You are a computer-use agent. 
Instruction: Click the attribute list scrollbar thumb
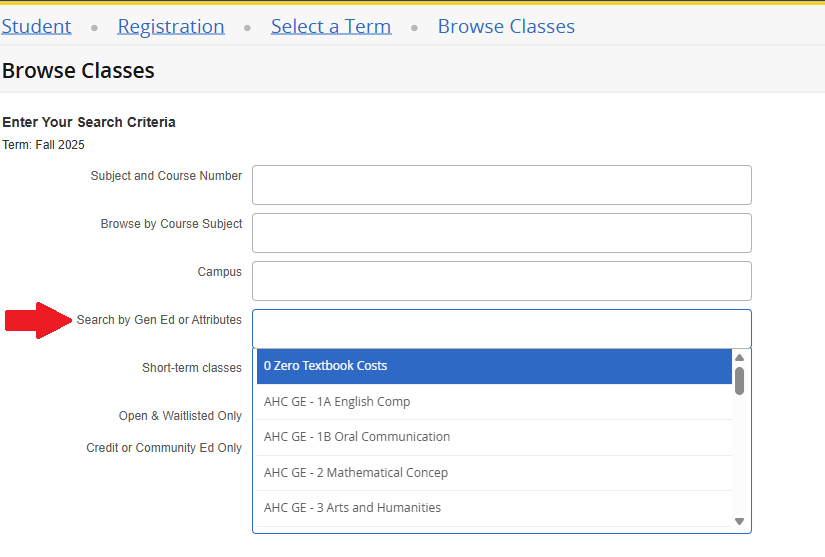[x=740, y=381]
